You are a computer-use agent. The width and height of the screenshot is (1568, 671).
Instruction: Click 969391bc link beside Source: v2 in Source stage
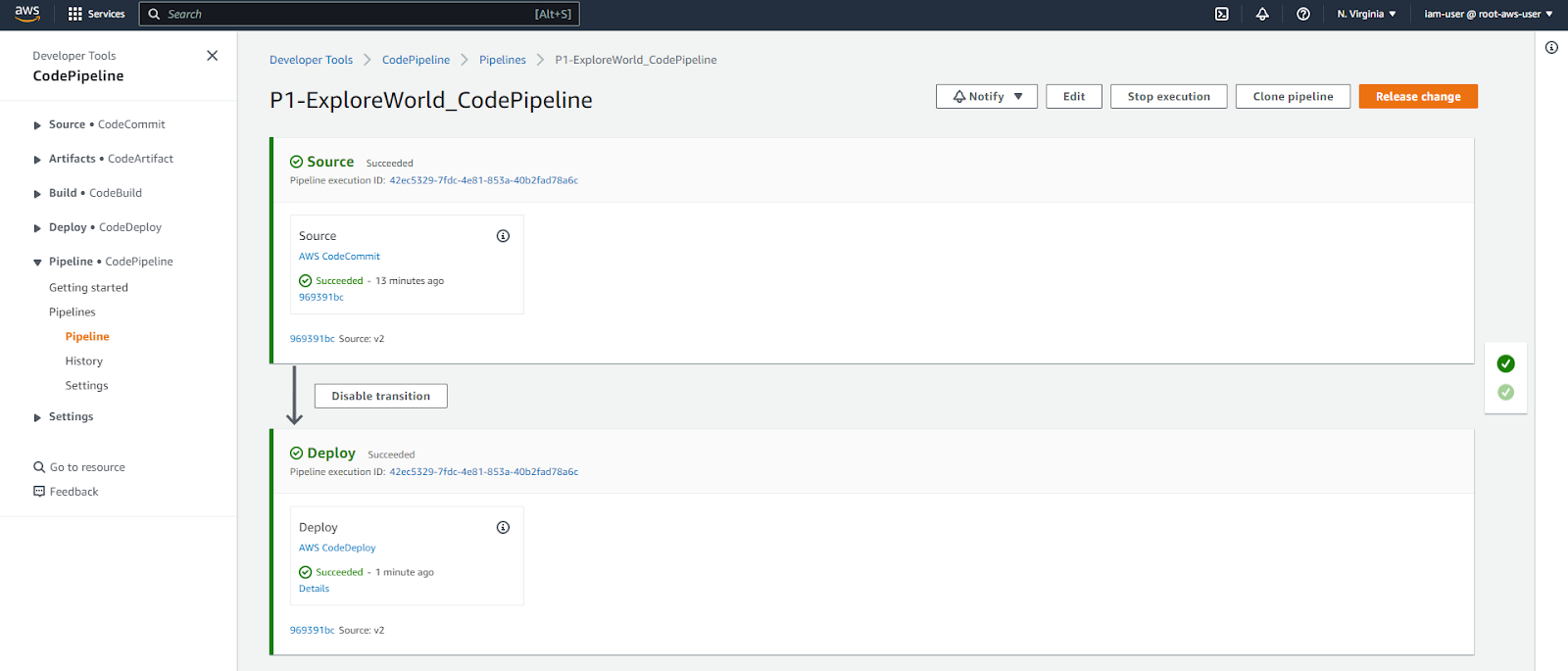coord(312,339)
